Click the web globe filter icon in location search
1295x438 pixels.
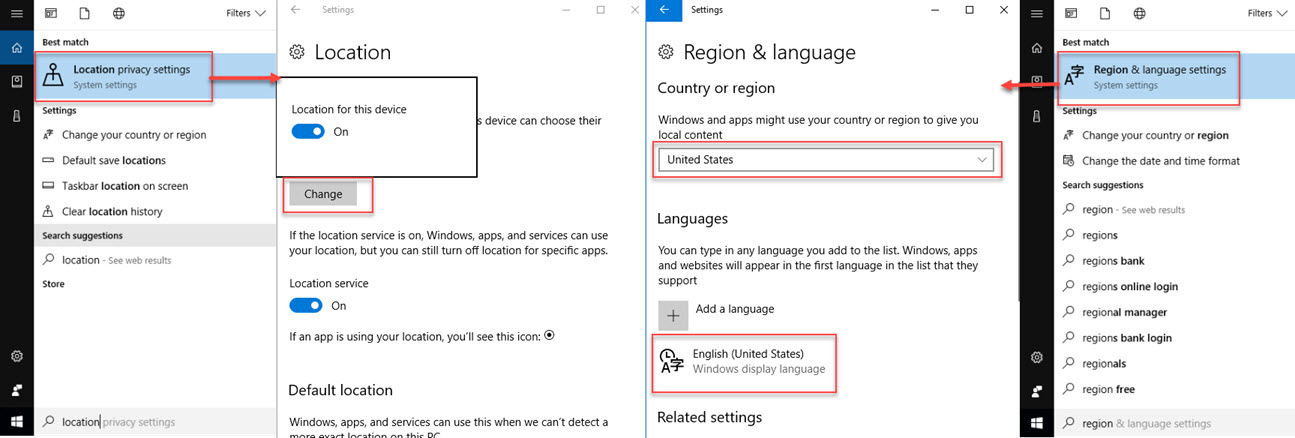click(119, 14)
